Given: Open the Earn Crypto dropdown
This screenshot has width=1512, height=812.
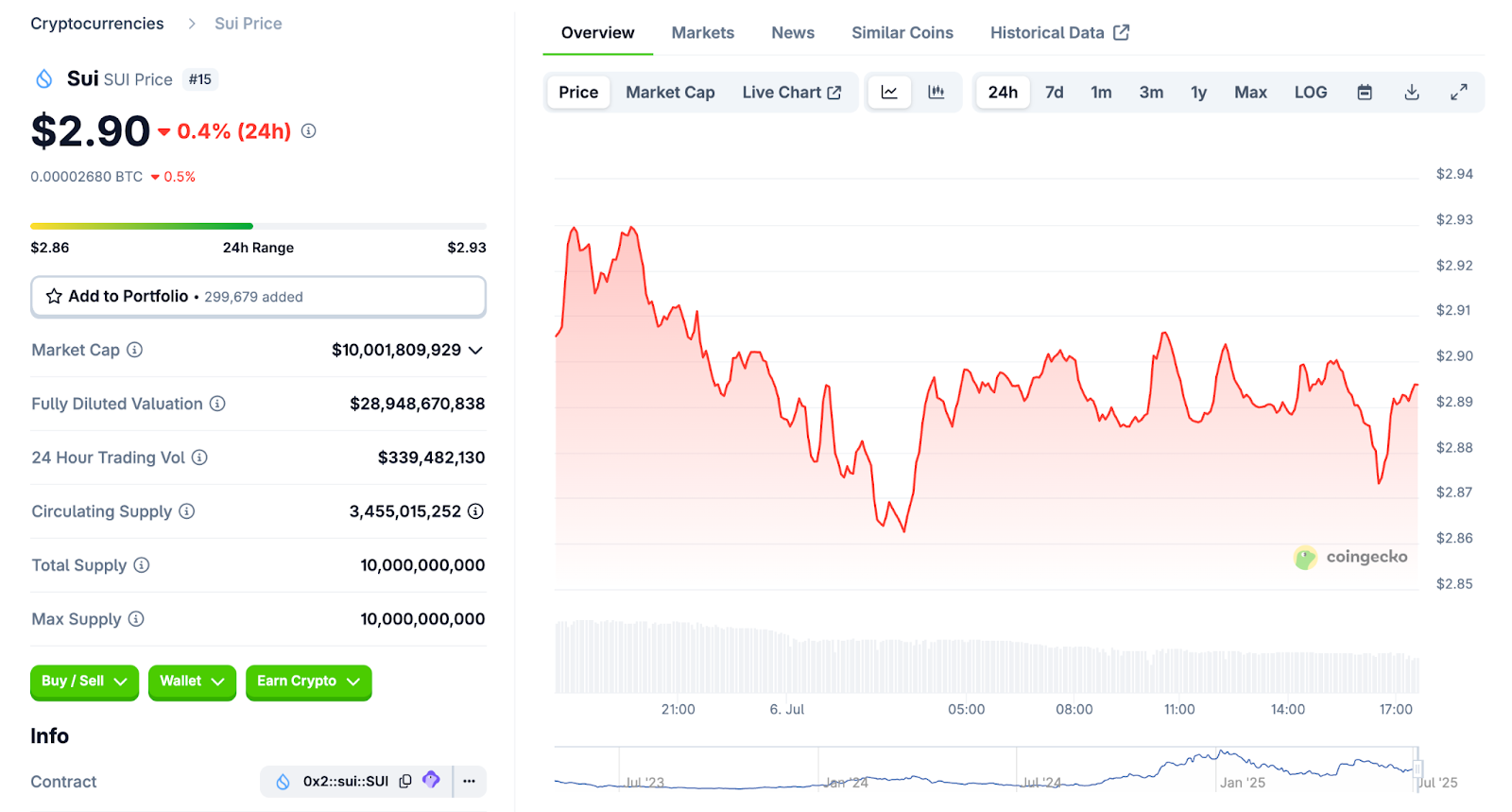Looking at the screenshot, I should [308, 682].
